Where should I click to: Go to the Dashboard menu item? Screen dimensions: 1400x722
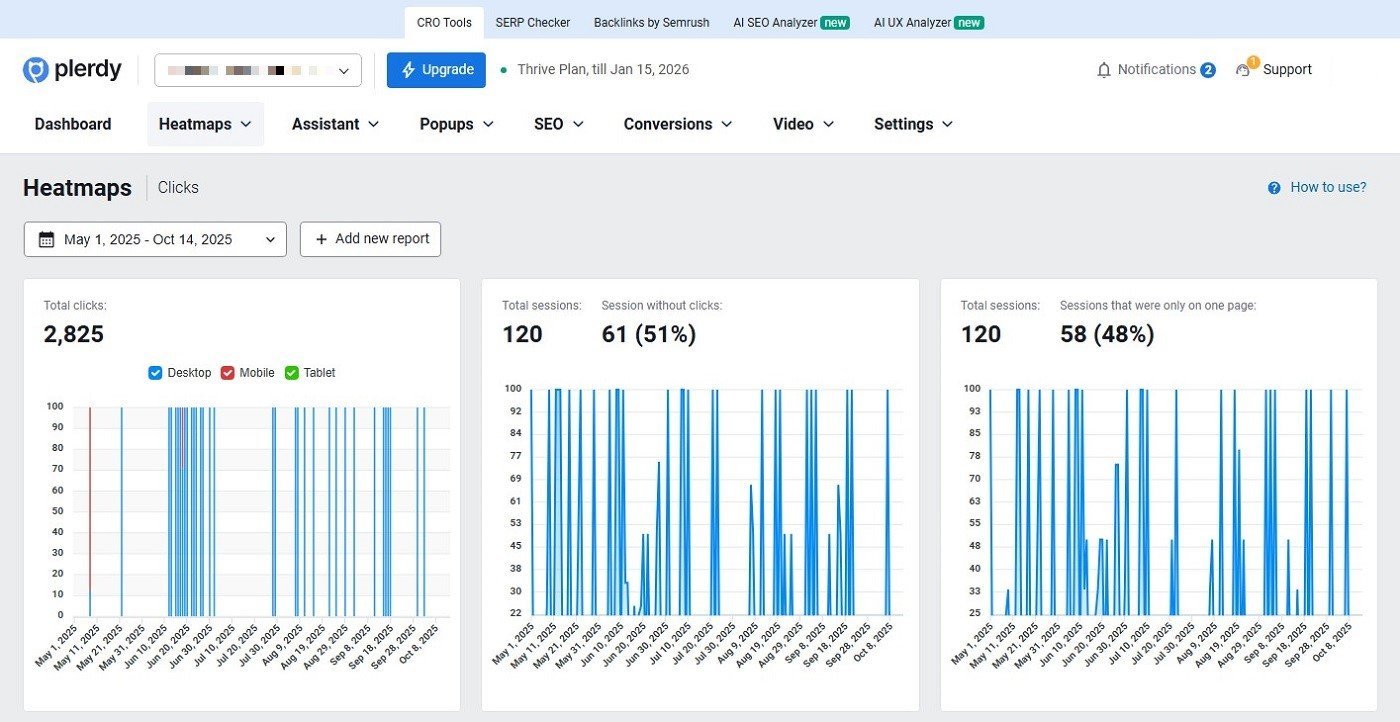pyautogui.click(x=73, y=124)
